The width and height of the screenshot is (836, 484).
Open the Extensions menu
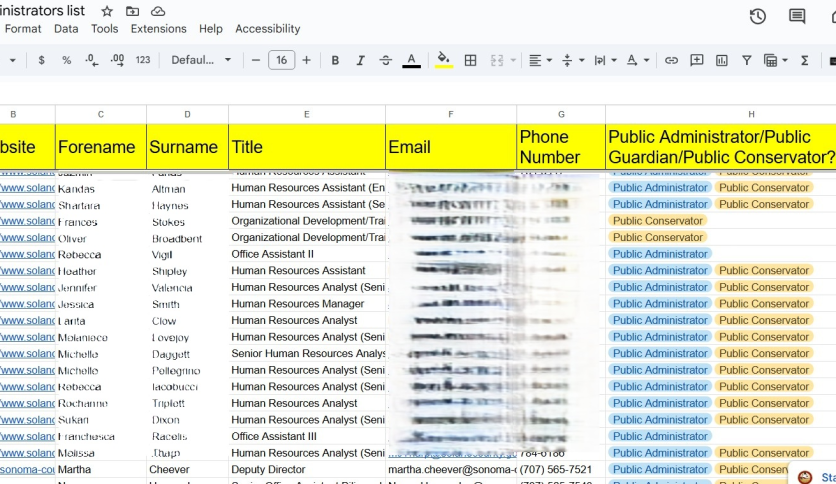[x=158, y=29]
